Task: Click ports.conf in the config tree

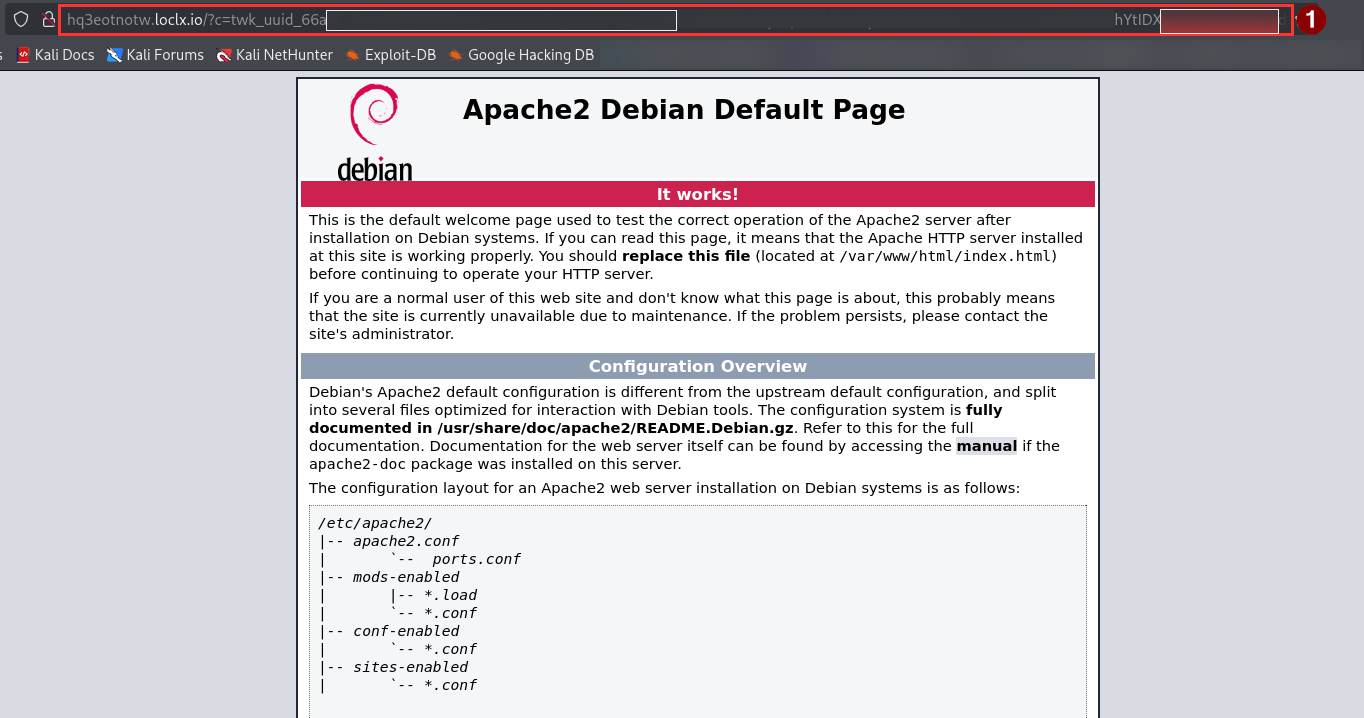Action: coord(476,559)
